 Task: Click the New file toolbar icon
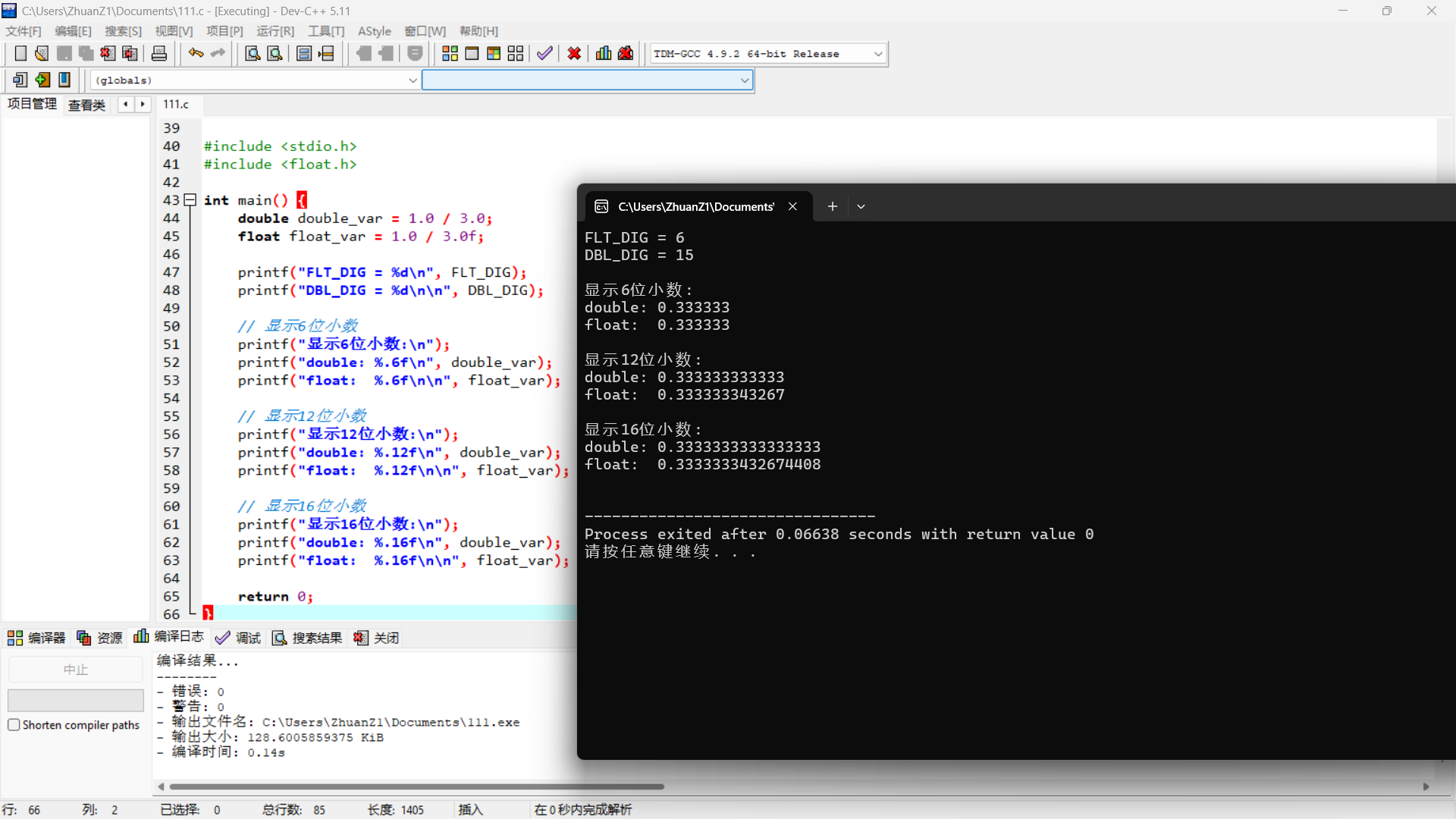[x=20, y=54]
